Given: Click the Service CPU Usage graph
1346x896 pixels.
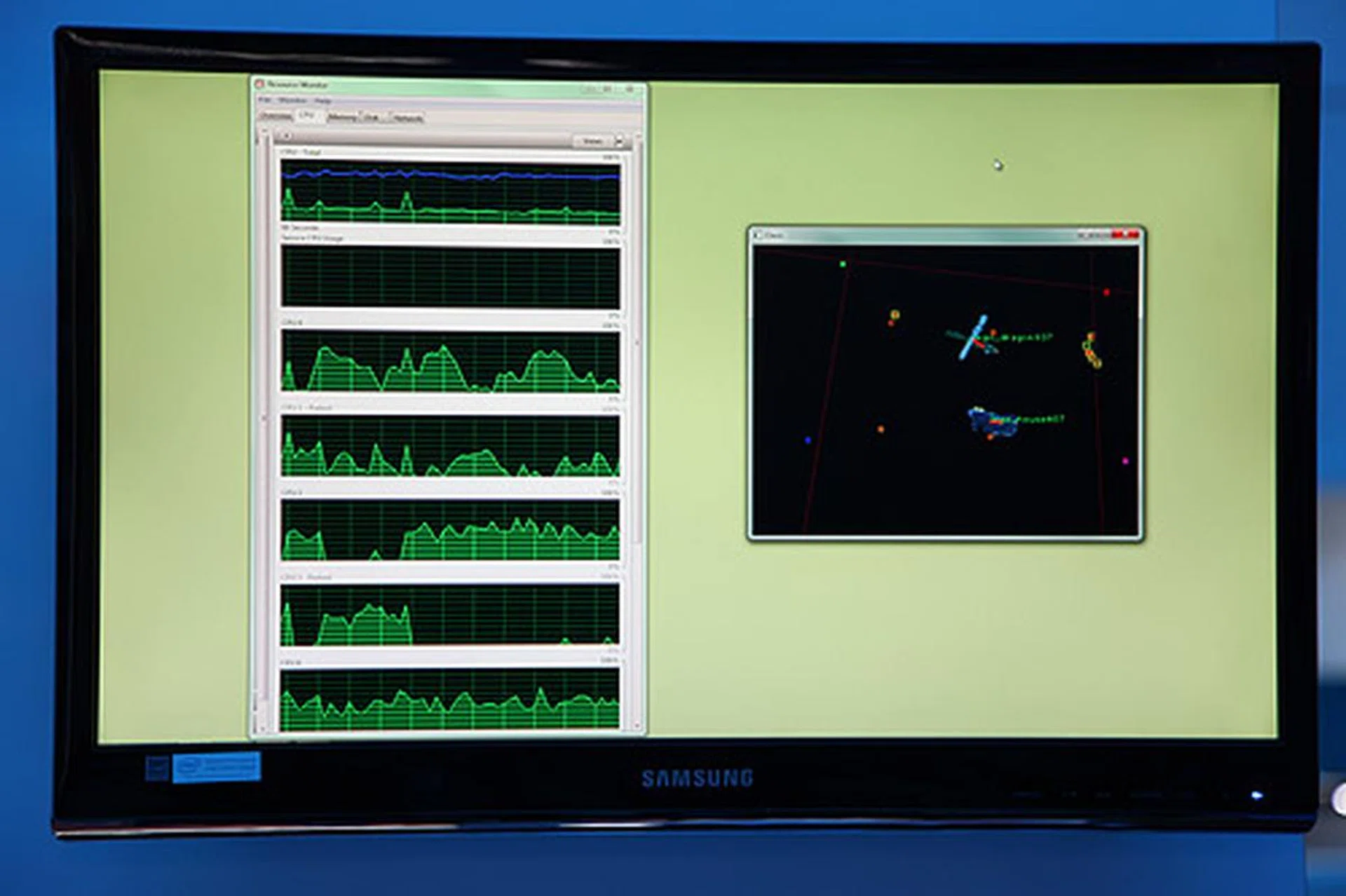Looking at the screenshot, I should pos(450,278).
